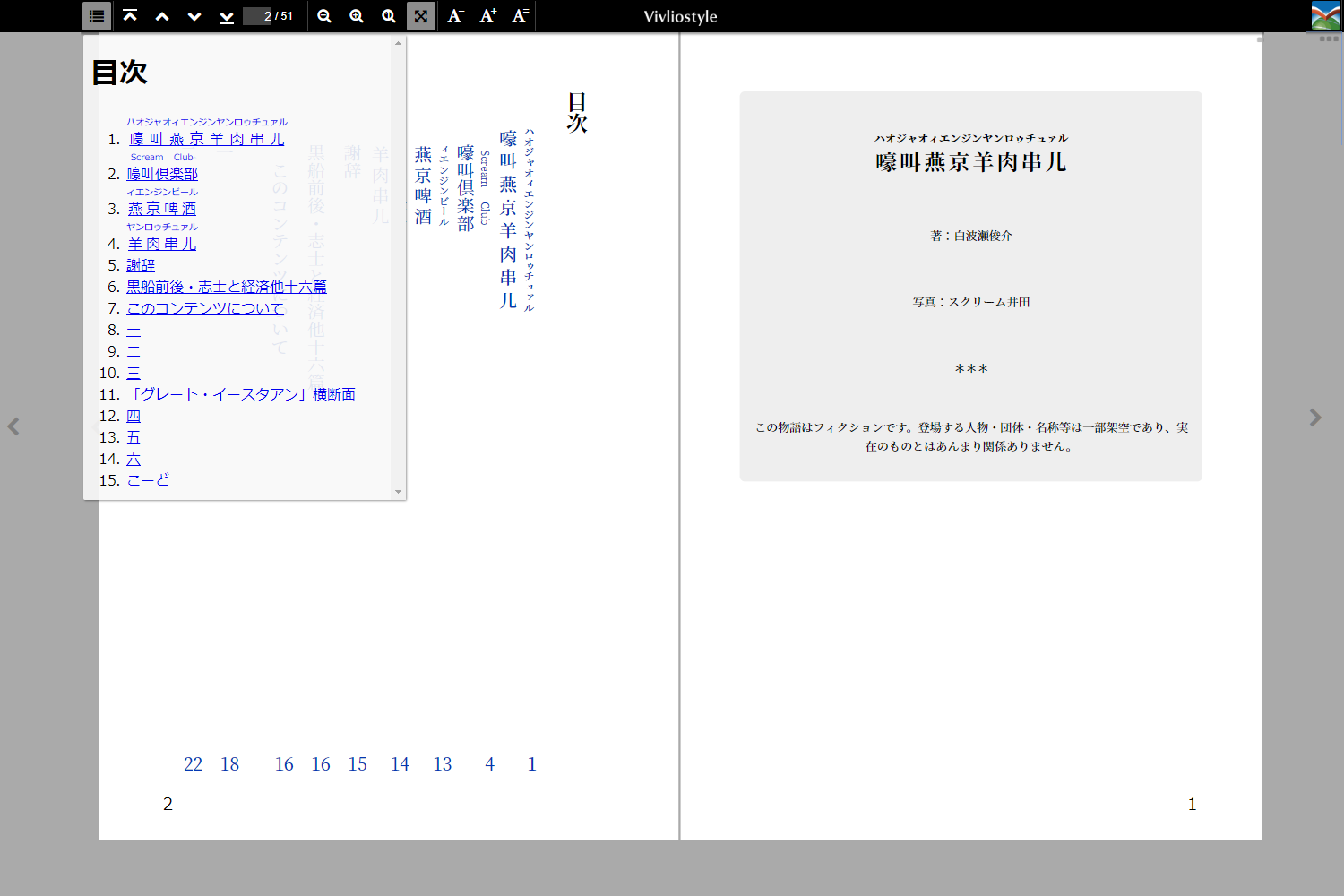Click page number 15 in vertical contents
The height and width of the screenshot is (896, 1344).
[x=358, y=764]
